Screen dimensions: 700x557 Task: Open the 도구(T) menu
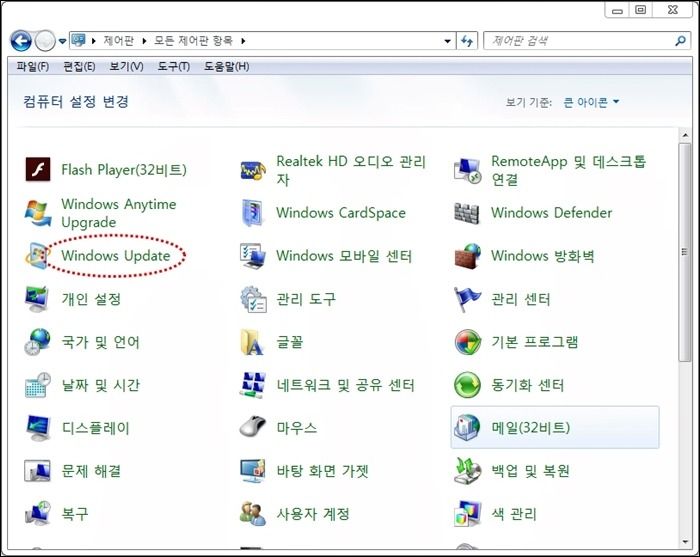click(174, 67)
